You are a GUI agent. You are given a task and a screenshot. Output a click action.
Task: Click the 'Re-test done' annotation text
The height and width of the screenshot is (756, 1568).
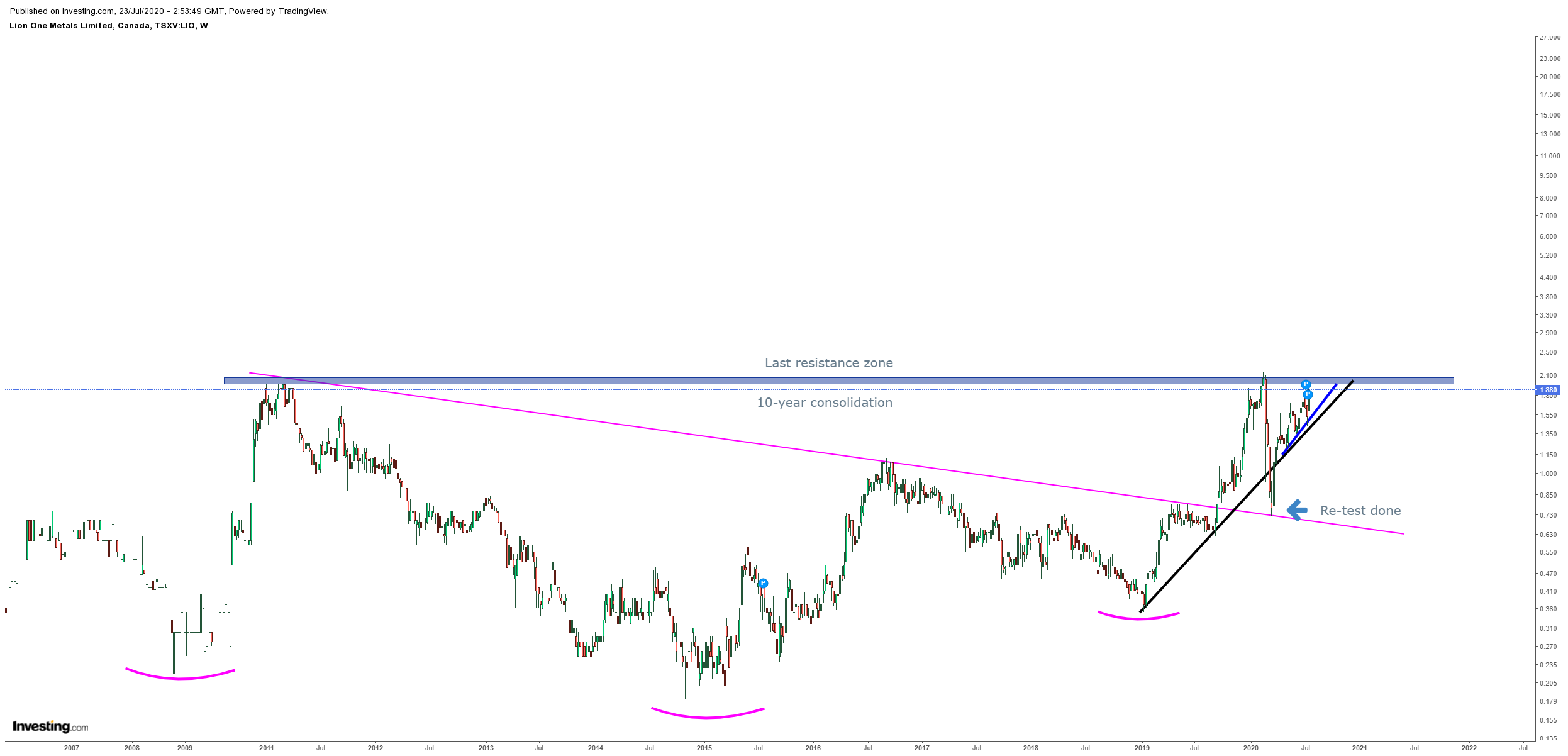tap(1360, 511)
